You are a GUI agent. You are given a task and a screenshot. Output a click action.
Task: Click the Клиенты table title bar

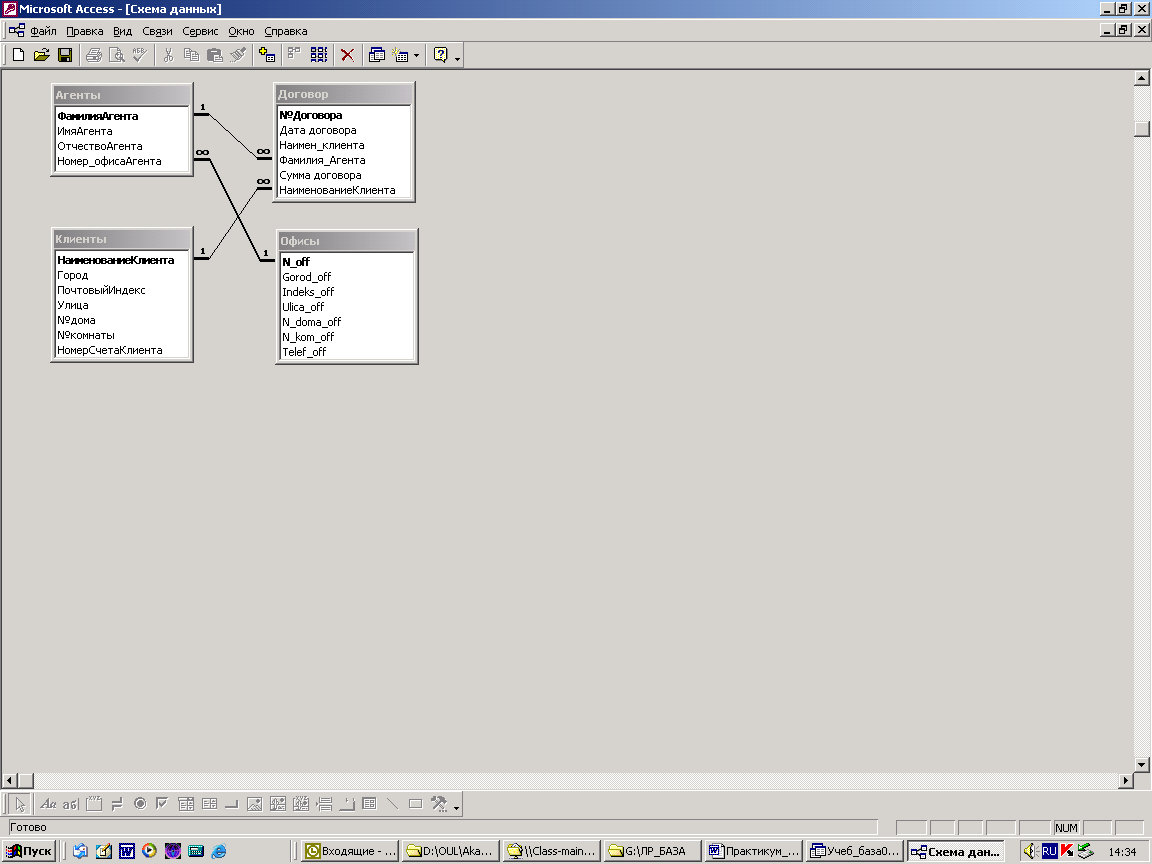pos(122,239)
